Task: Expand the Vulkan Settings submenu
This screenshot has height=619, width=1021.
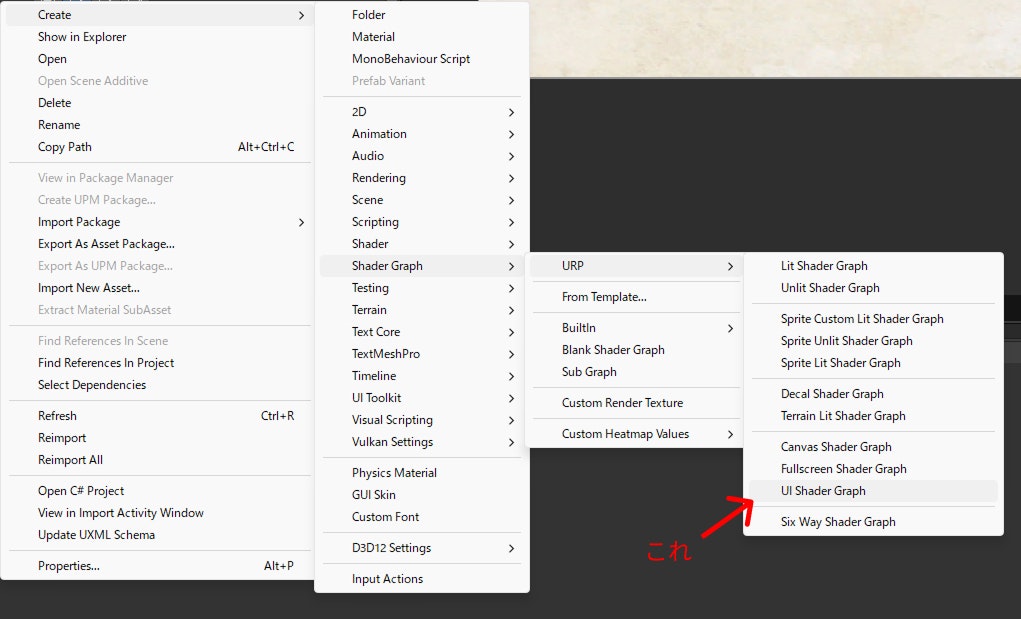Action: coord(421,442)
